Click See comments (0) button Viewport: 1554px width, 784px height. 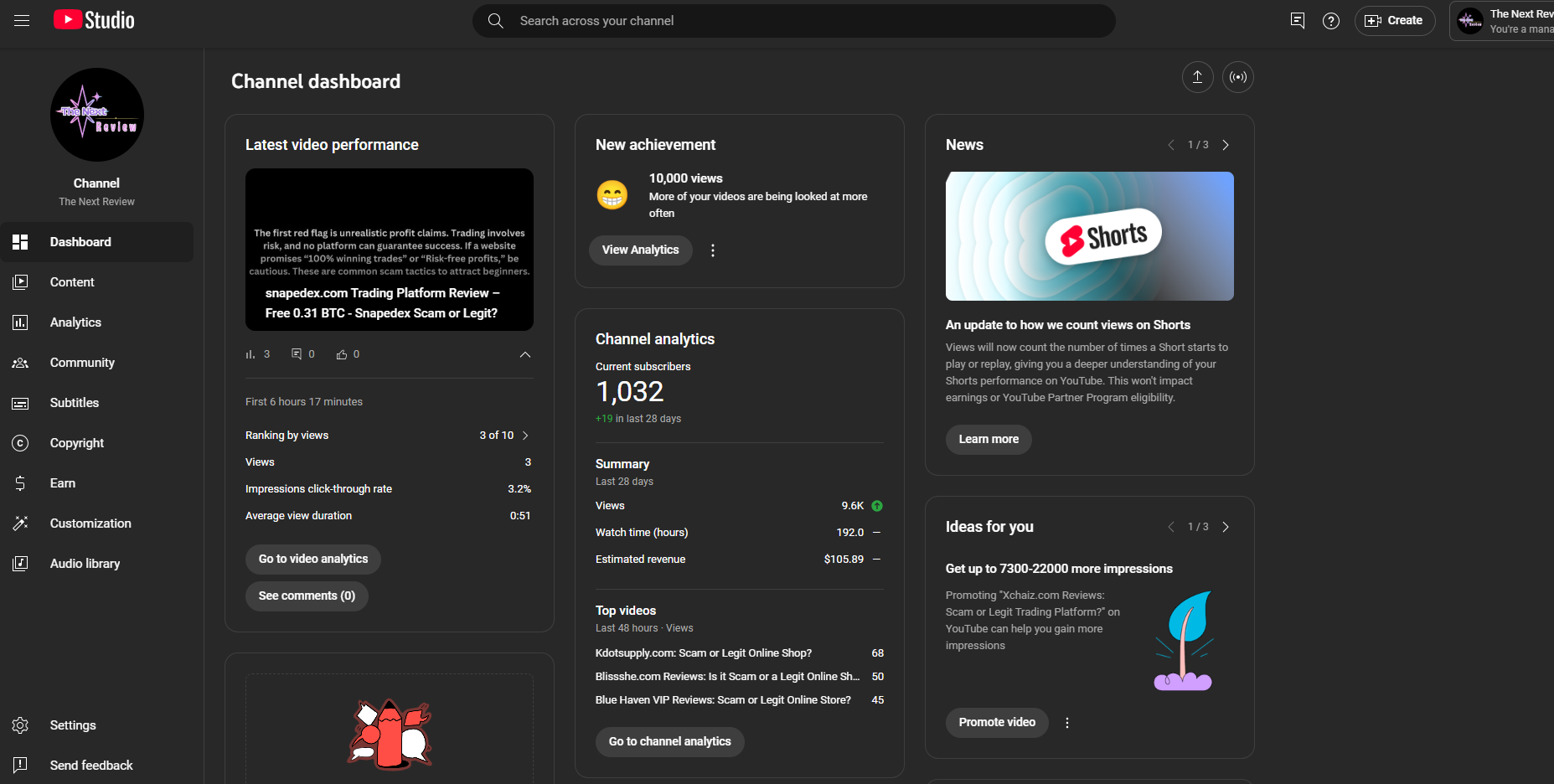(x=307, y=596)
